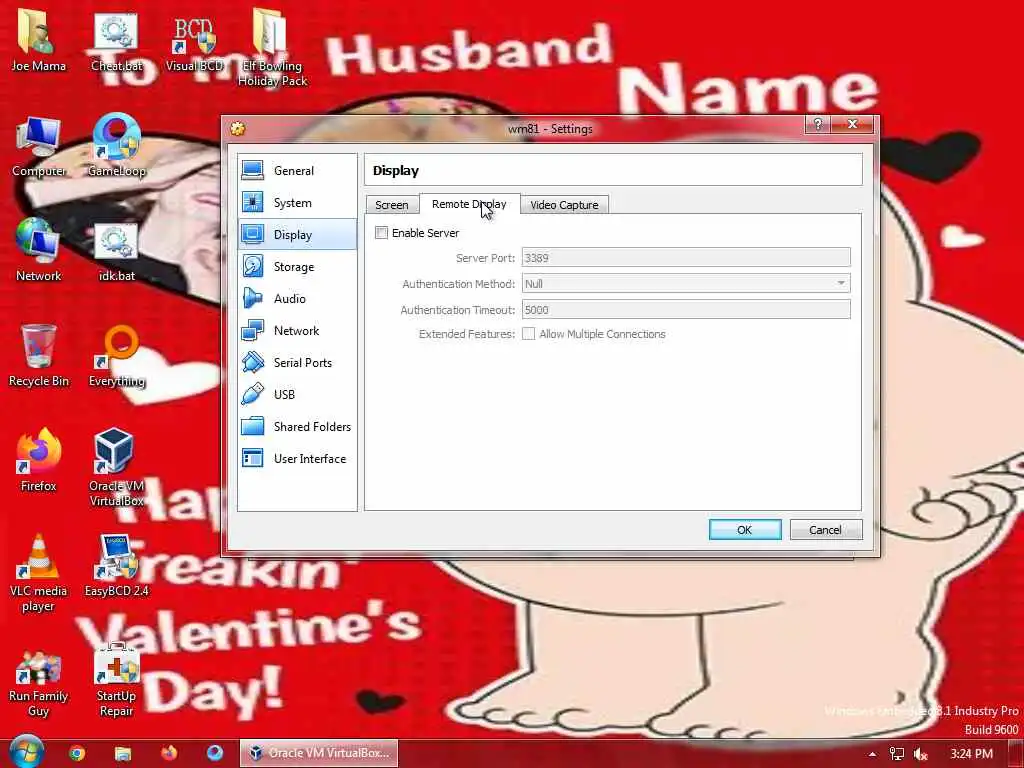This screenshot has width=1024, height=768.
Task: Launch Chrome from the taskbar
Action: (x=77, y=753)
